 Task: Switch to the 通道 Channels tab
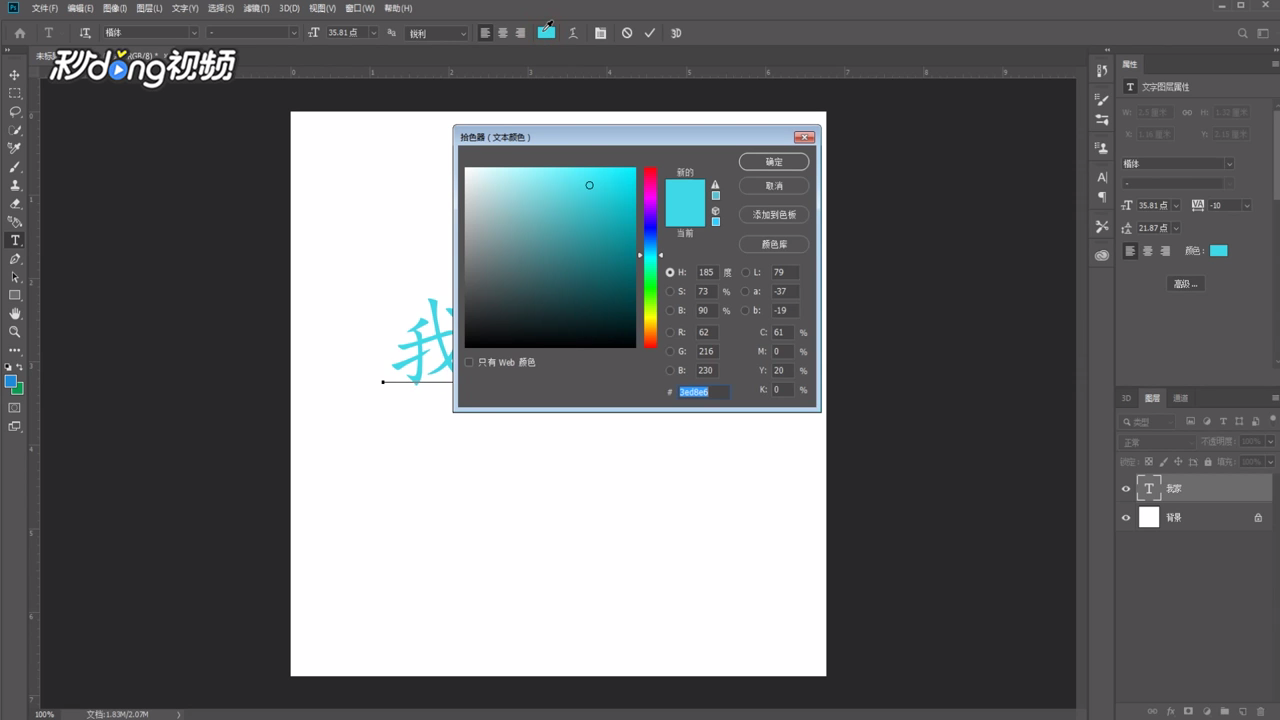[1181, 398]
